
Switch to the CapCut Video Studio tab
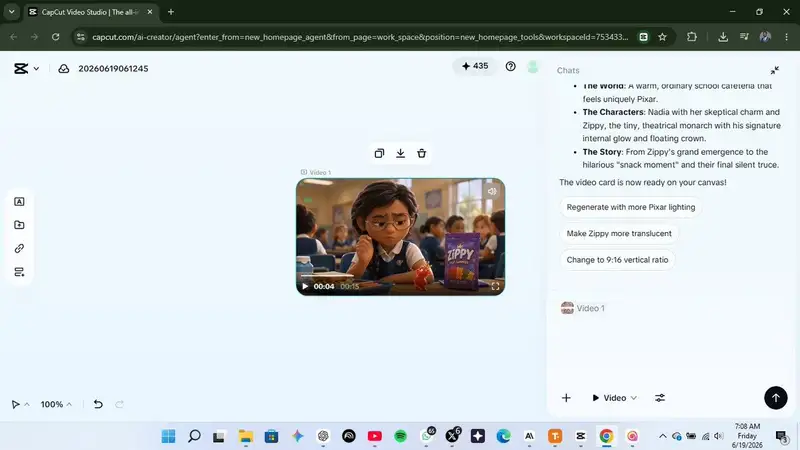point(89,12)
